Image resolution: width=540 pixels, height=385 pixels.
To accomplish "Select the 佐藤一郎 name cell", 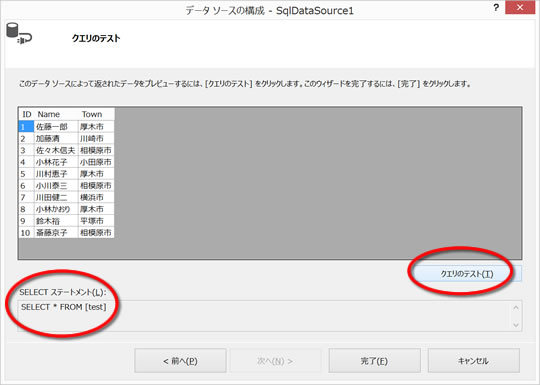I will [56, 127].
